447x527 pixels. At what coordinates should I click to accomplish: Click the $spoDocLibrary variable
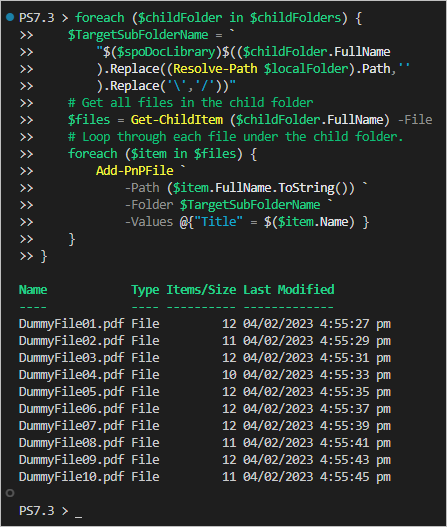166,52
